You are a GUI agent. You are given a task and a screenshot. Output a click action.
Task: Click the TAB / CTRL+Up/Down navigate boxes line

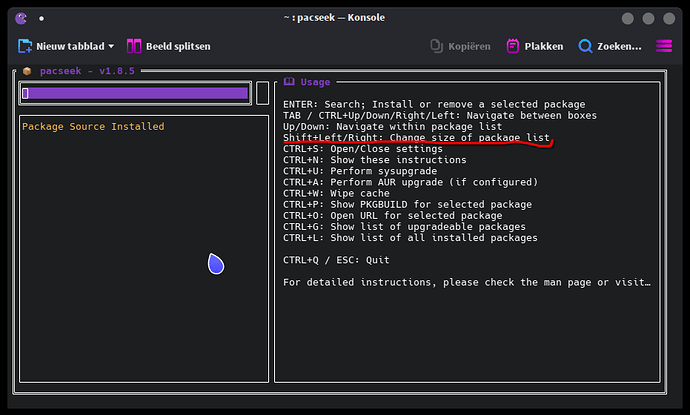pos(440,115)
